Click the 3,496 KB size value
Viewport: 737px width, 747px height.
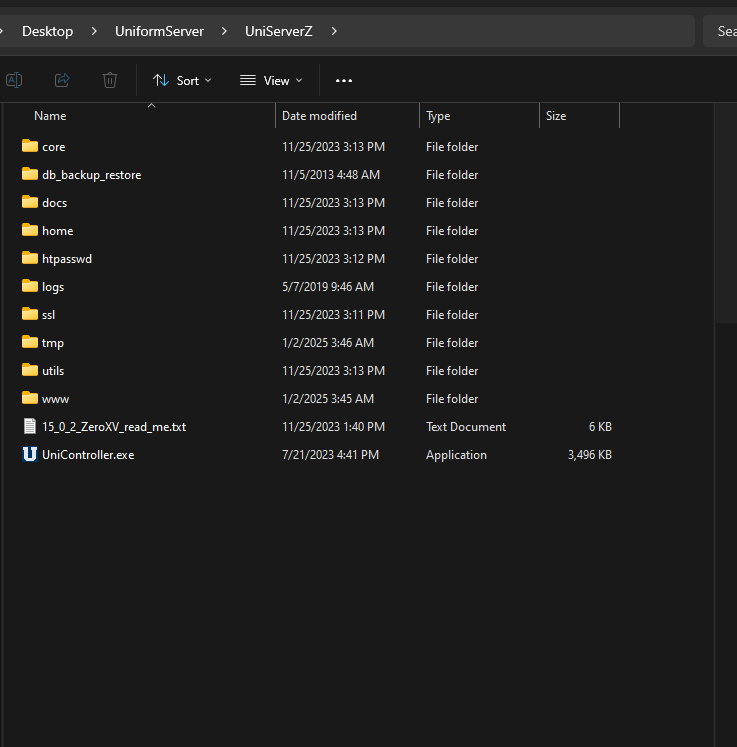point(589,455)
